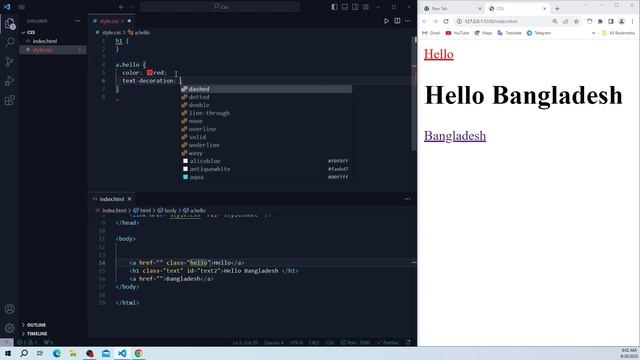Open the Accounts menu in activity bar
The width and height of the screenshot is (640, 360).
pos(10,309)
